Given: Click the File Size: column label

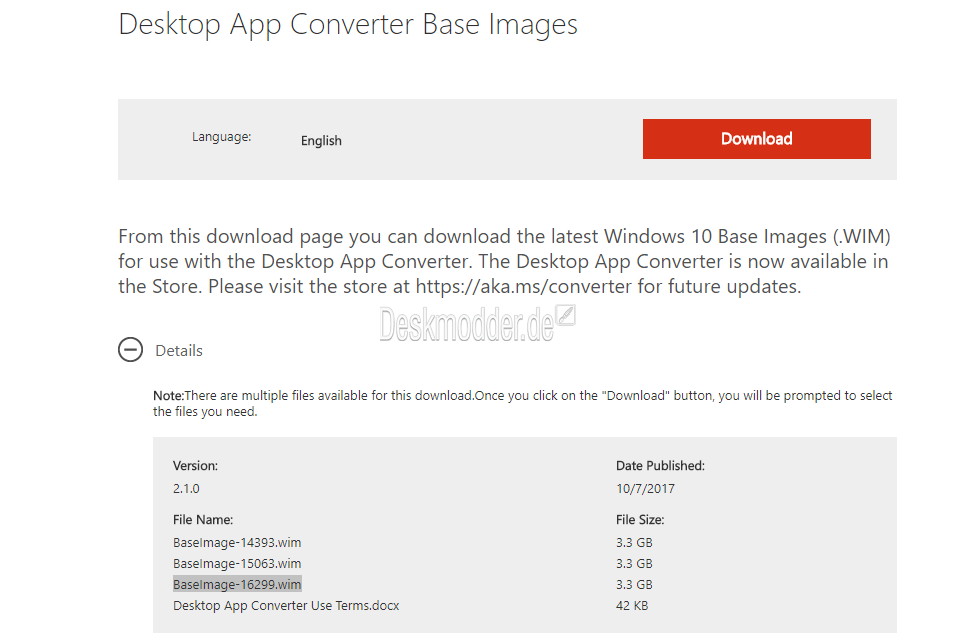Looking at the screenshot, I should pyautogui.click(x=640, y=519).
